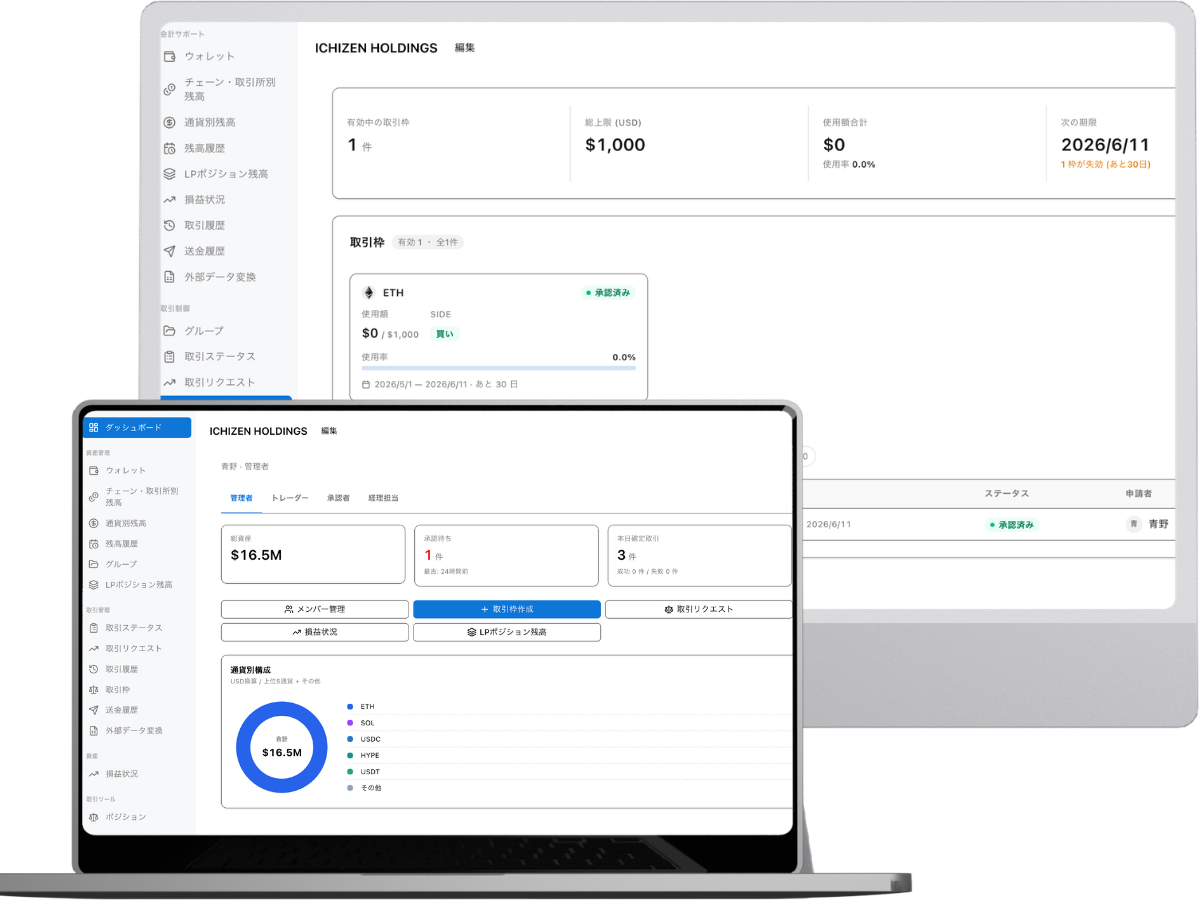Click 青野 applicant avatar in table row

point(1133,523)
